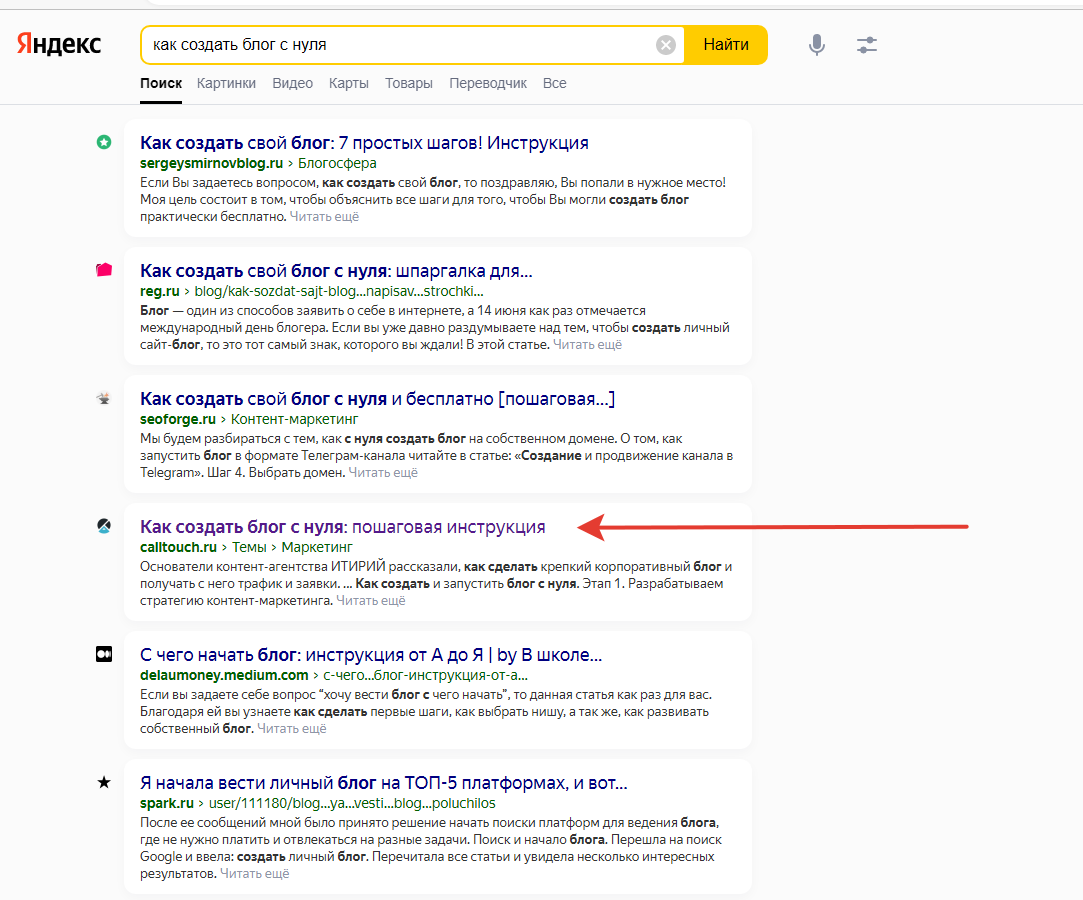This screenshot has height=900, width=1083.
Task: Open the Карты tab
Action: (349, 83)
